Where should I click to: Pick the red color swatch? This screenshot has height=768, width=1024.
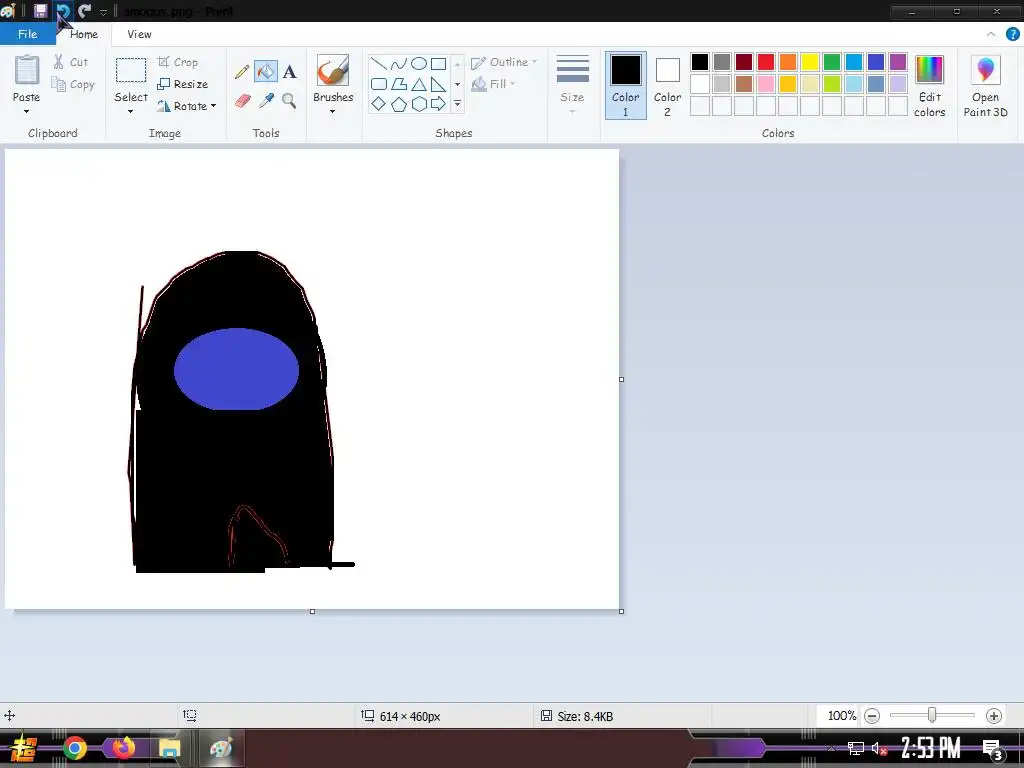point(765,62)
